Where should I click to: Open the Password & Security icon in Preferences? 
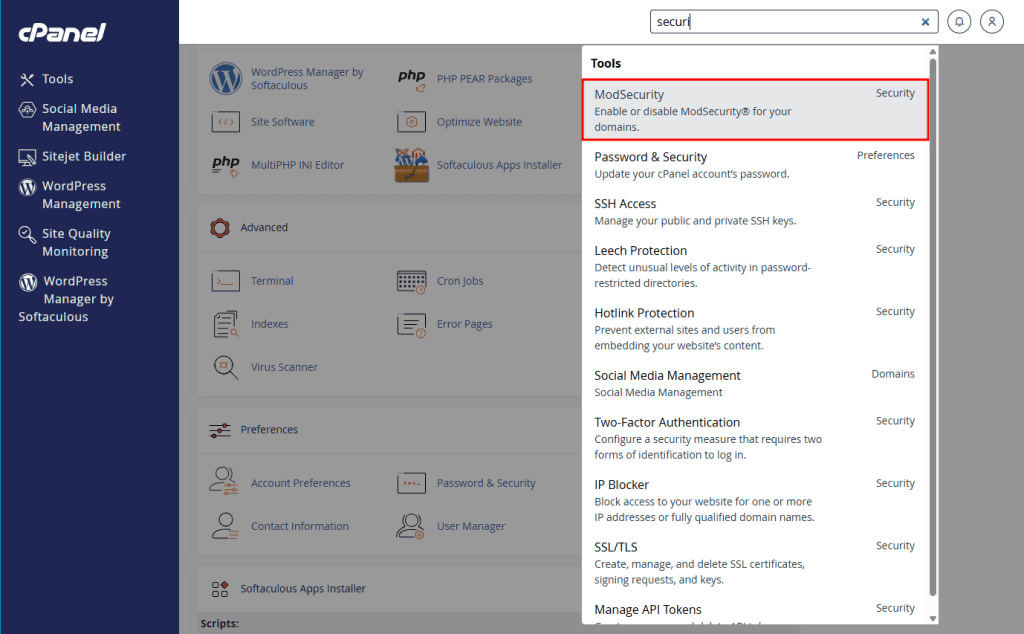click(x=411, y=483)
